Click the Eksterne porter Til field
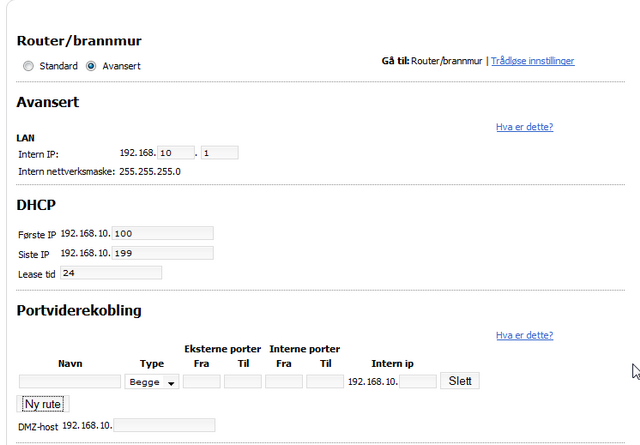 [242, 381]
